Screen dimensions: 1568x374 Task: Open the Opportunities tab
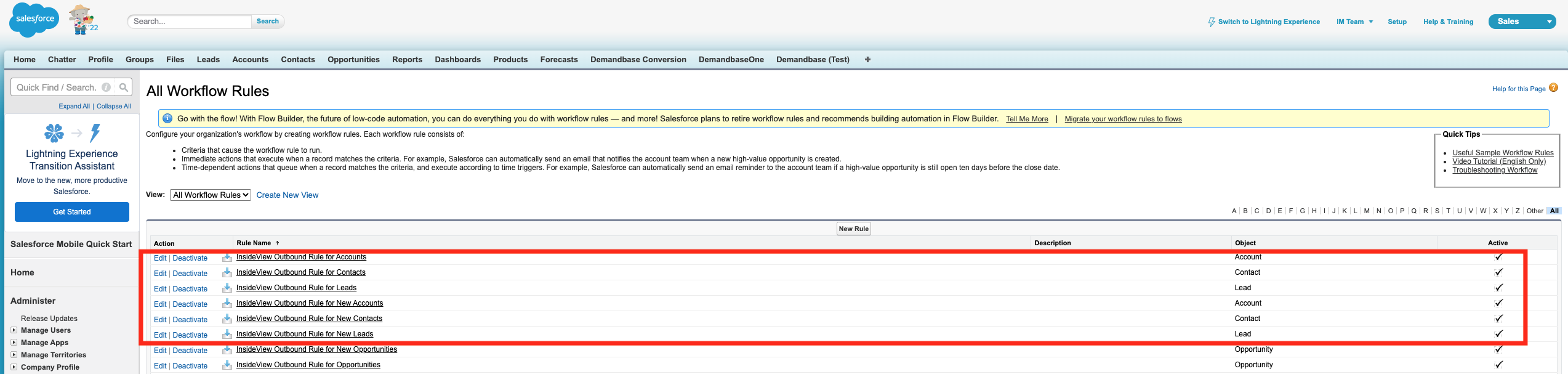(x=353, y=60)
